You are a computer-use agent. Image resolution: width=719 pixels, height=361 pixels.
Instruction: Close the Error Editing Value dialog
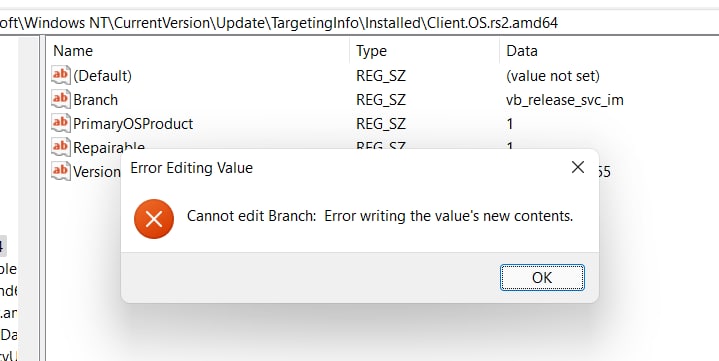578,167
